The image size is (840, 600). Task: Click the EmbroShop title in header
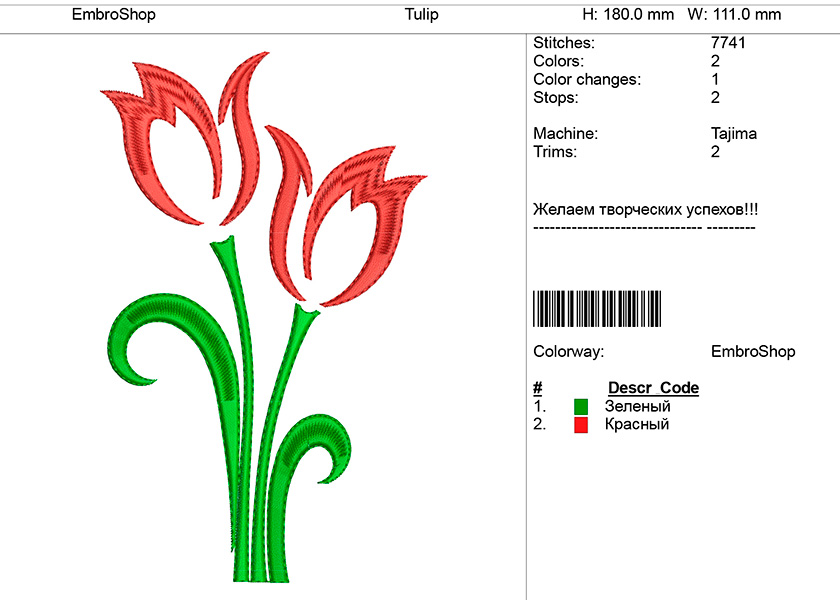[x=114, y=15]
